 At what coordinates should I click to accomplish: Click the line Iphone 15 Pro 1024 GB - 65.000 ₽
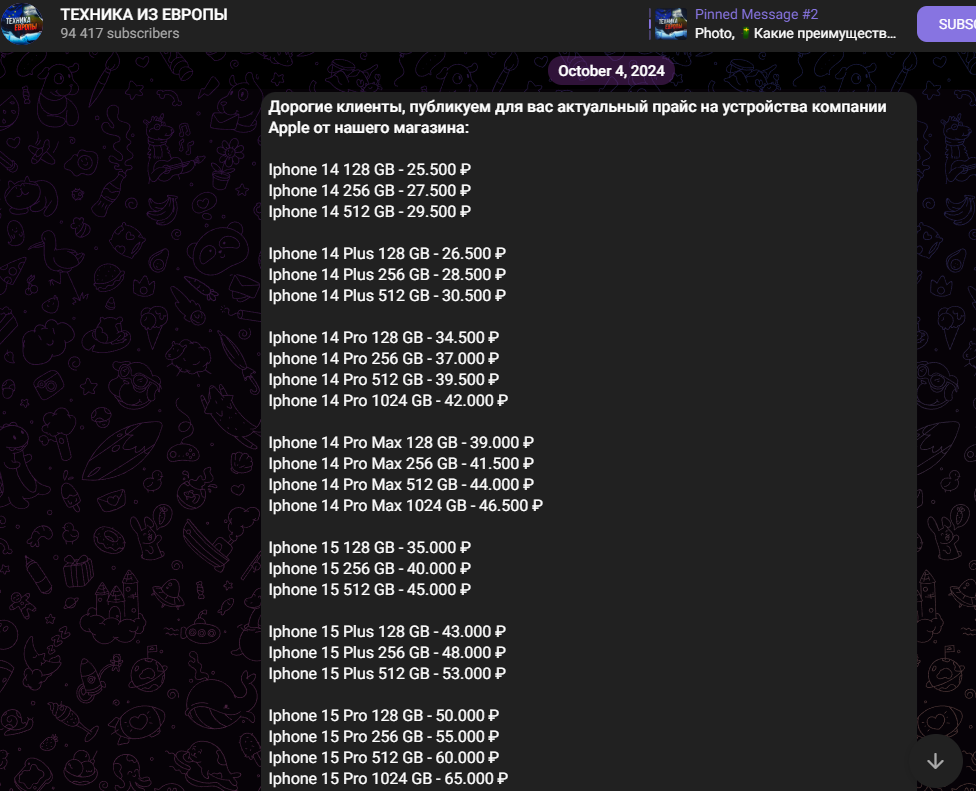(388, 779)
